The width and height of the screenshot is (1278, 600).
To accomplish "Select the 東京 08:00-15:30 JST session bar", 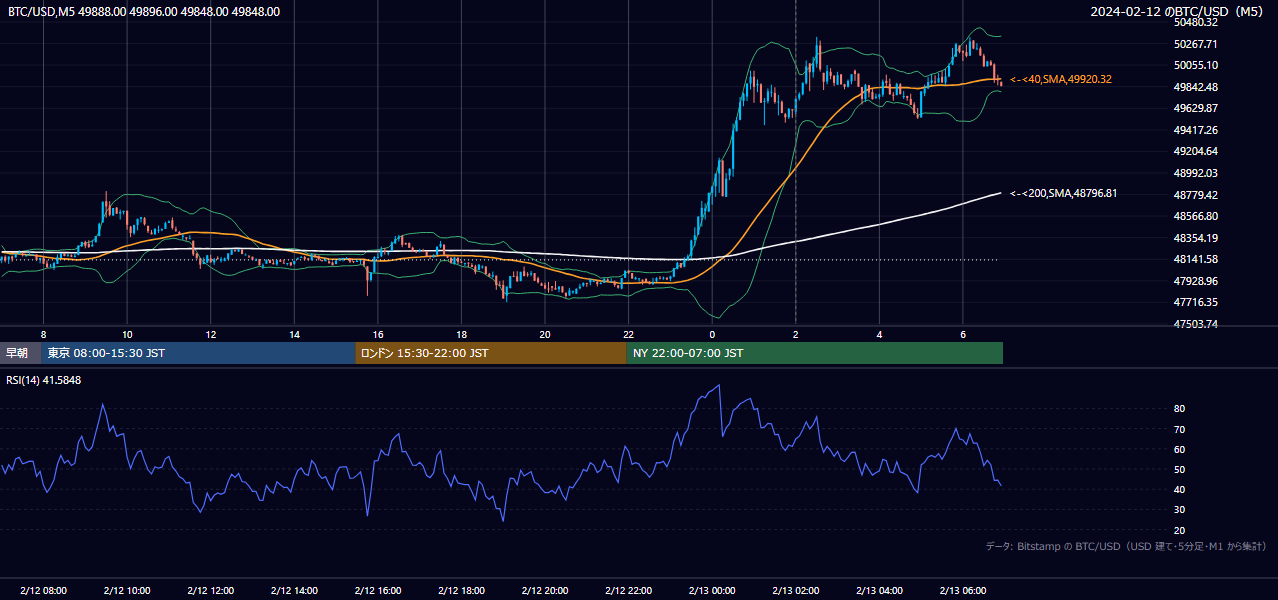I will pos(198,353).
